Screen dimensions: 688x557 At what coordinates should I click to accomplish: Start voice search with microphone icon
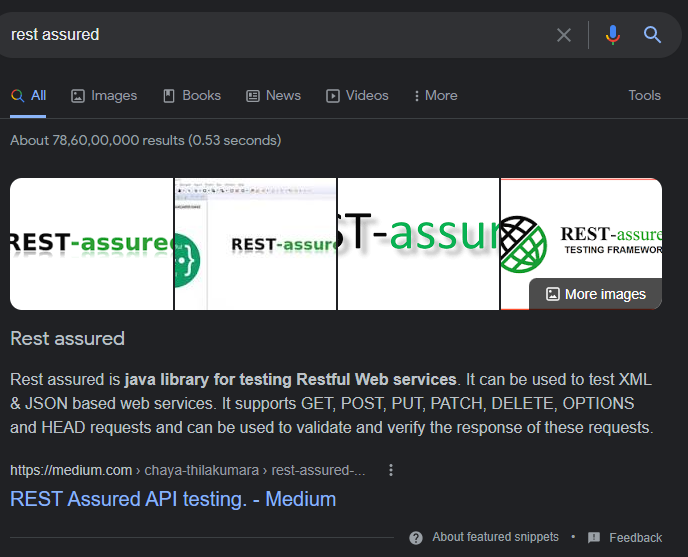(613, 35)
